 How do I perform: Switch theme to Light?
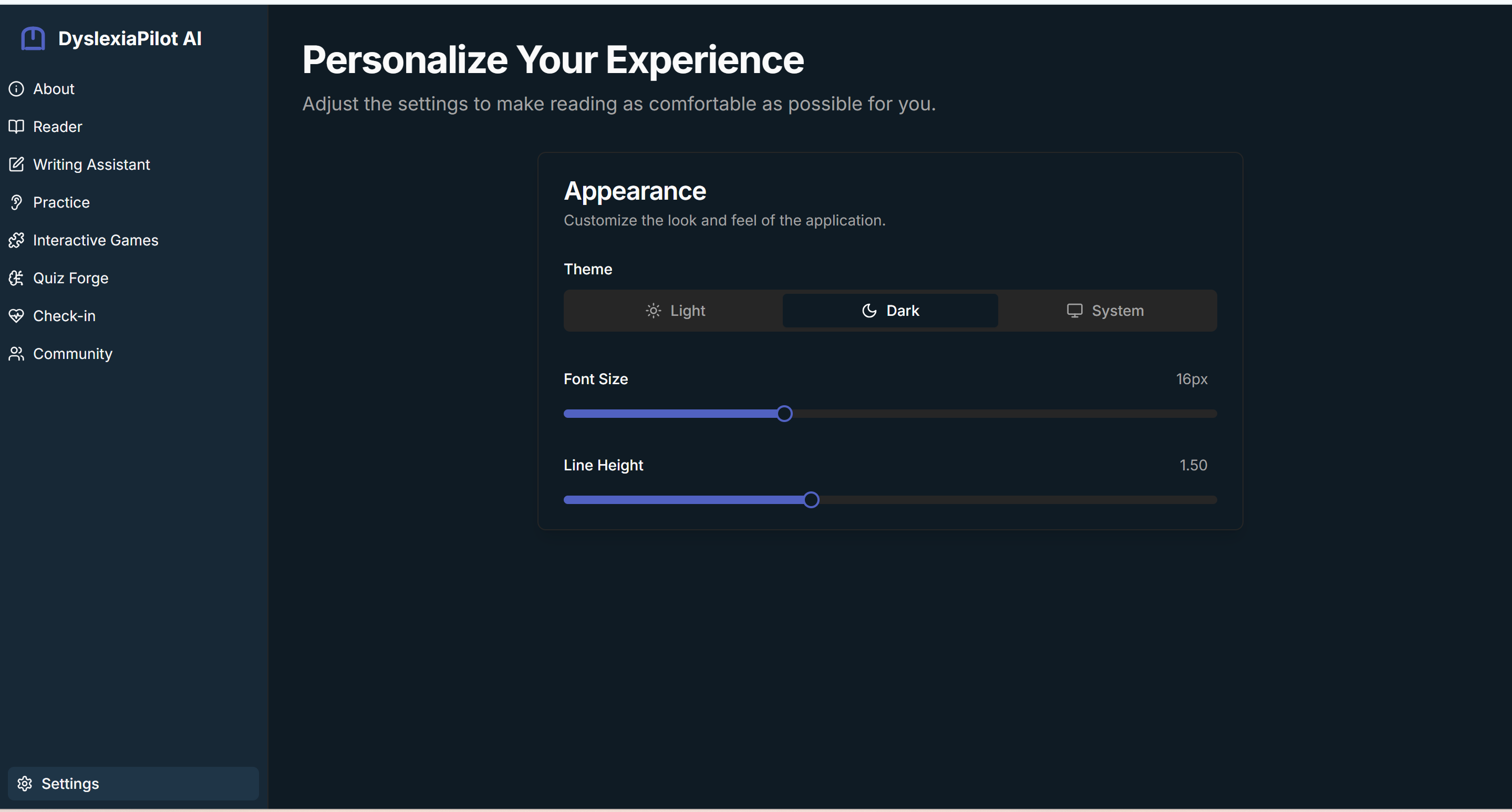point(675,311)
